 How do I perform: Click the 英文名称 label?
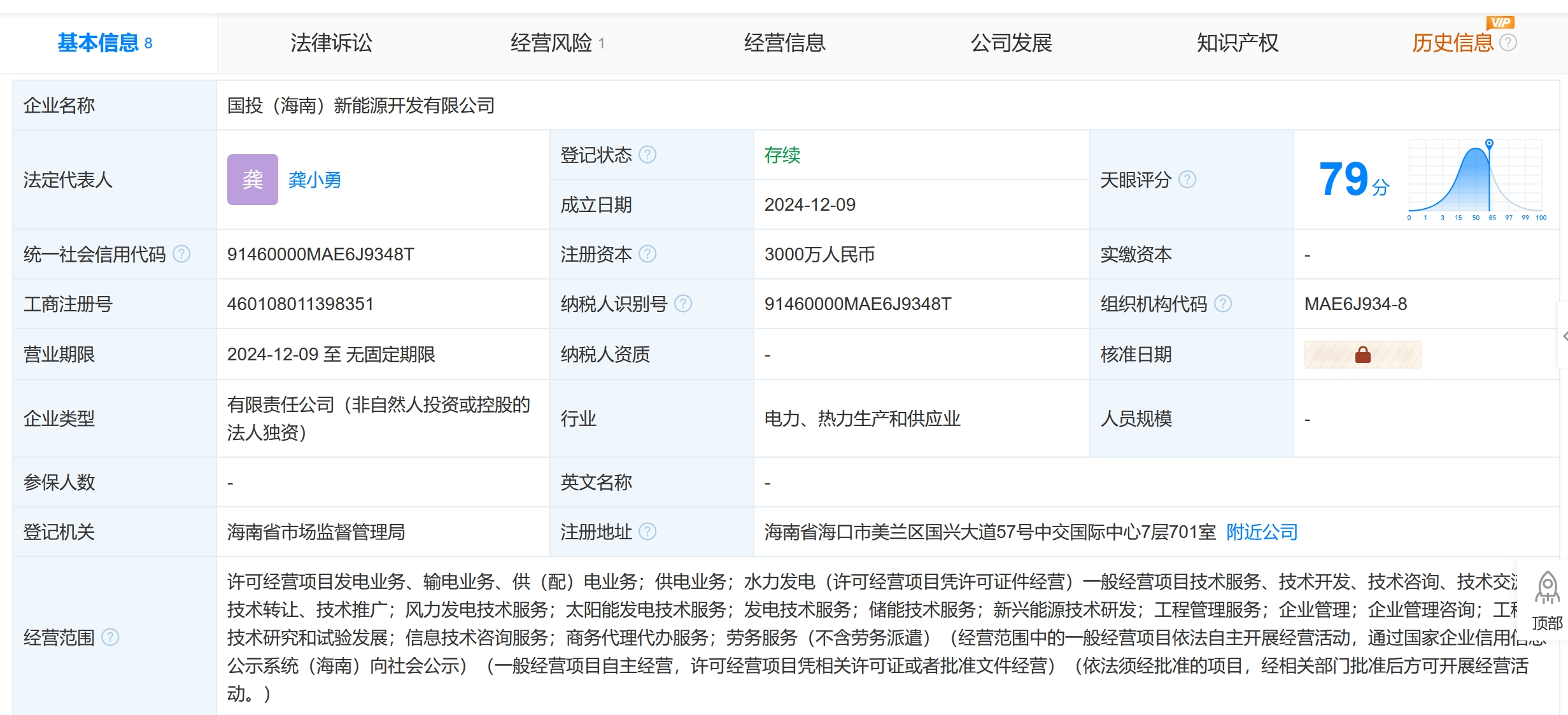point(596,482)
